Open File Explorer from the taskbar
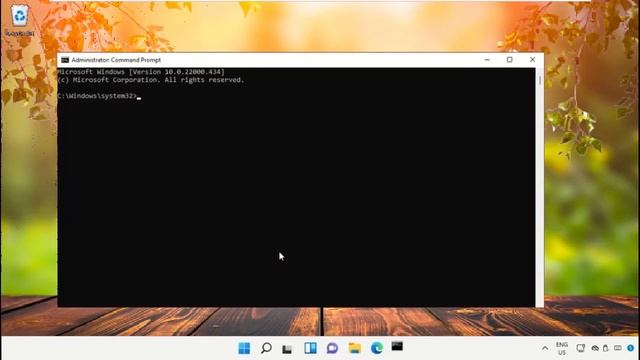 (x=354, y=348)
